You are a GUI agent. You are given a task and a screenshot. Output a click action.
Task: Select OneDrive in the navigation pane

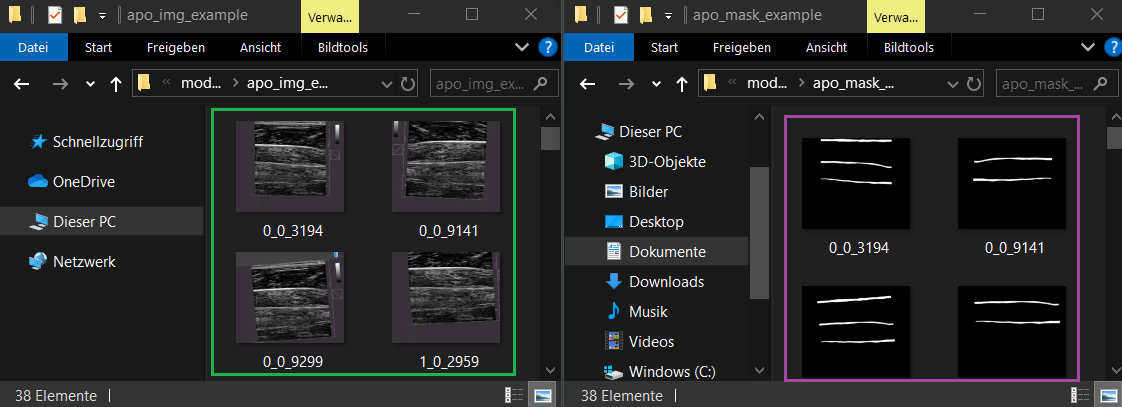[x=83, y=182]
